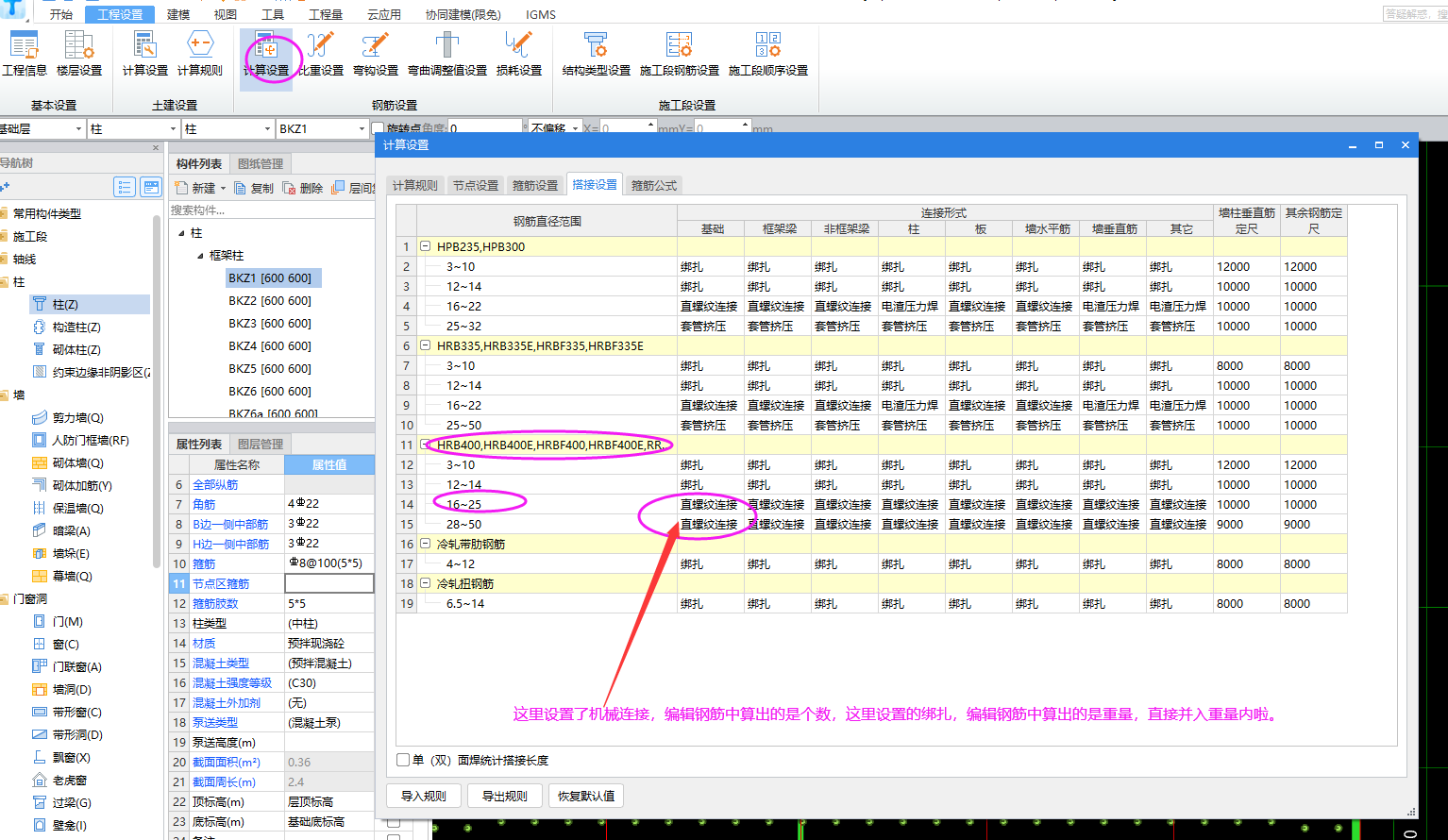Switch to 图纸管理 tab

coord(261,163)
